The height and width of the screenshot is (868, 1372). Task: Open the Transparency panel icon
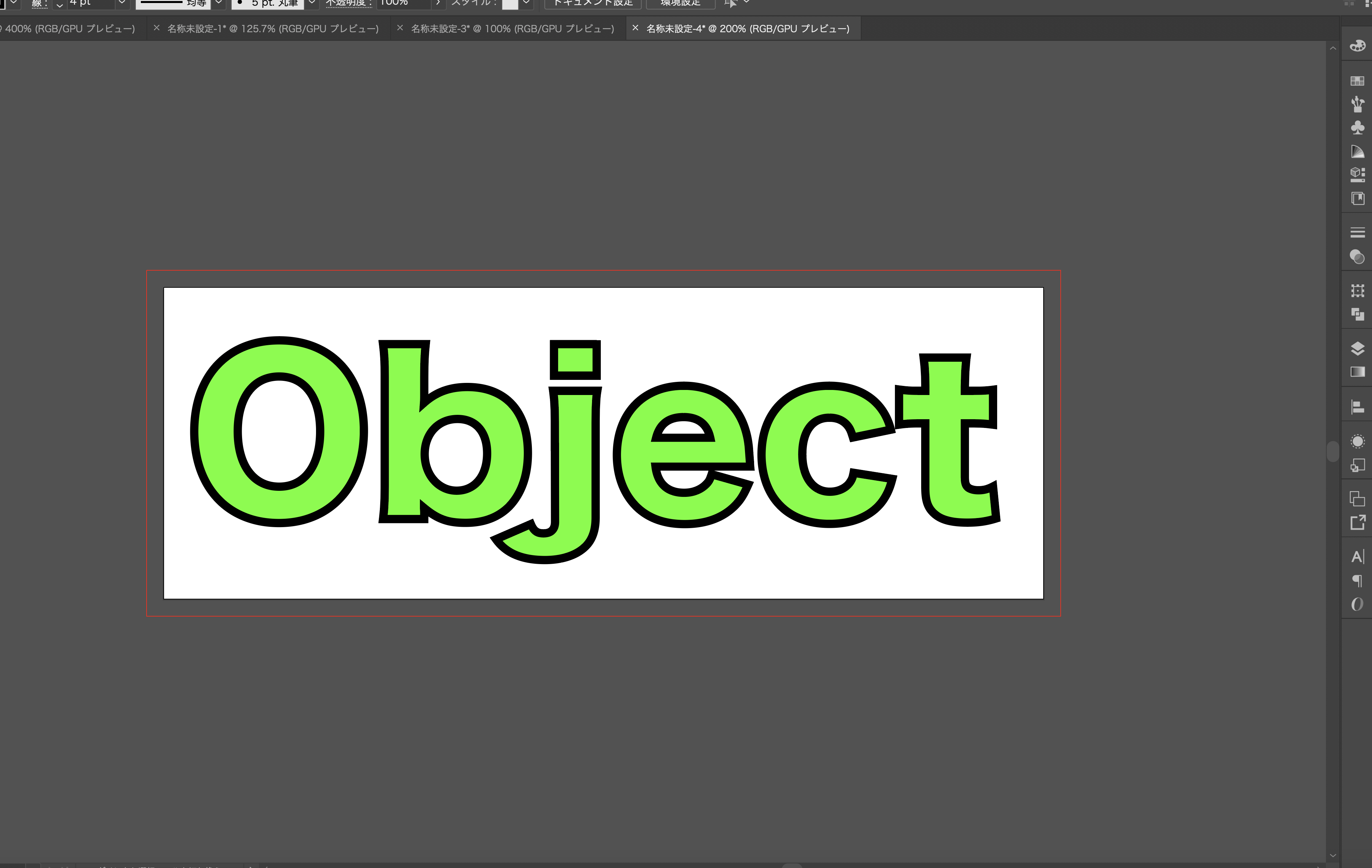(1357, 256)
